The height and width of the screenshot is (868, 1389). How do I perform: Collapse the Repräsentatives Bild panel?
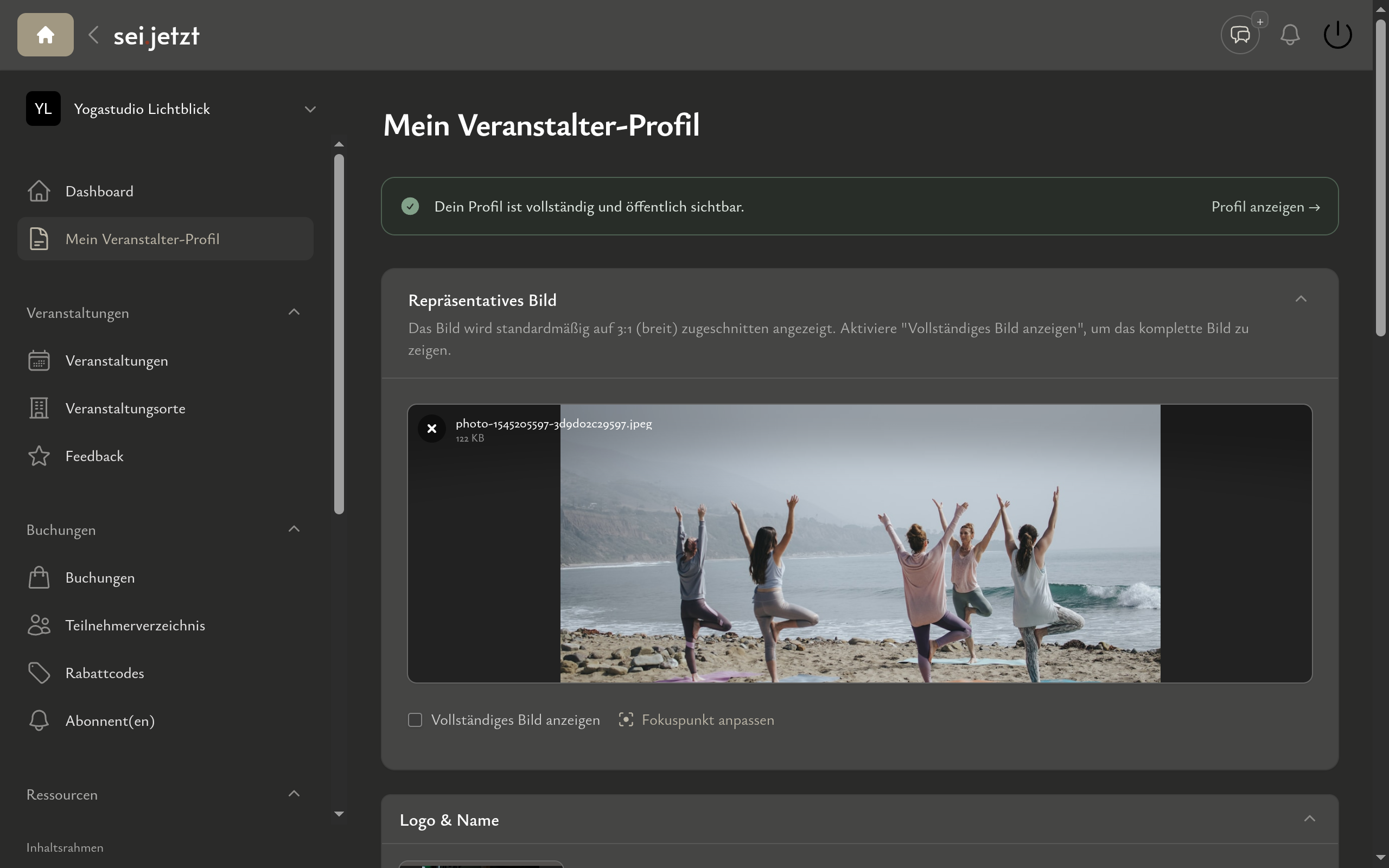point(1301,299)
